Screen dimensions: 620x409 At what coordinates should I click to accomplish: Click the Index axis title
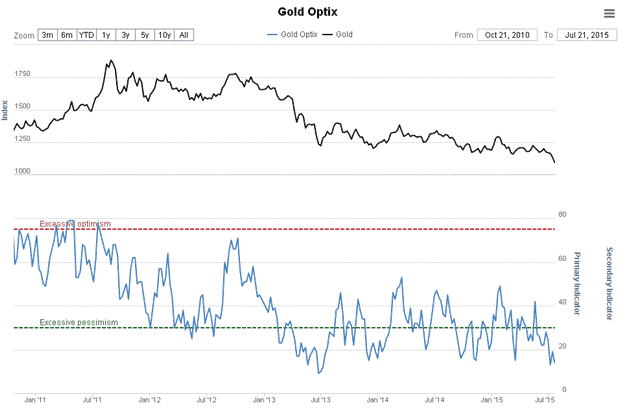point(5,110)
